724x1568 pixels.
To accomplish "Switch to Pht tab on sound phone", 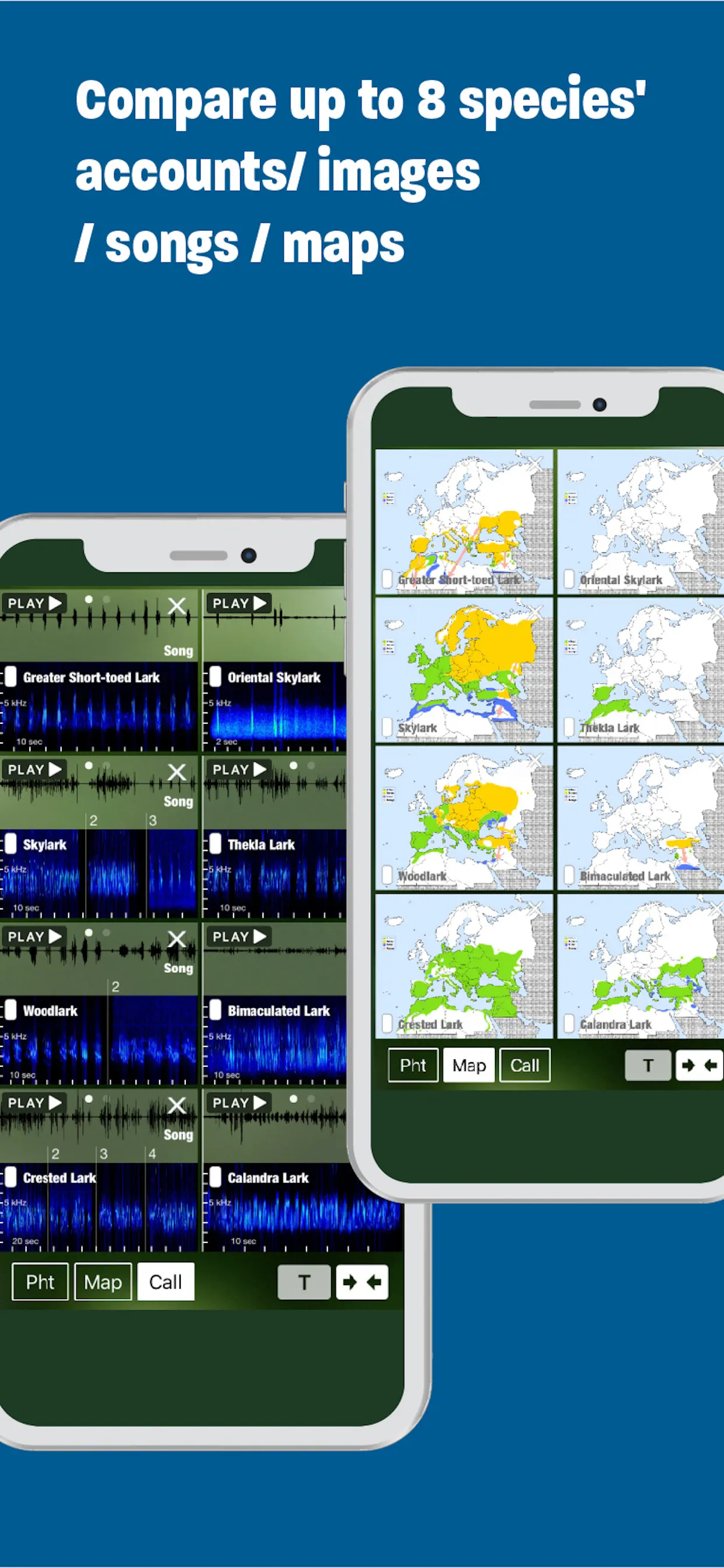I will click(40, 1282).
